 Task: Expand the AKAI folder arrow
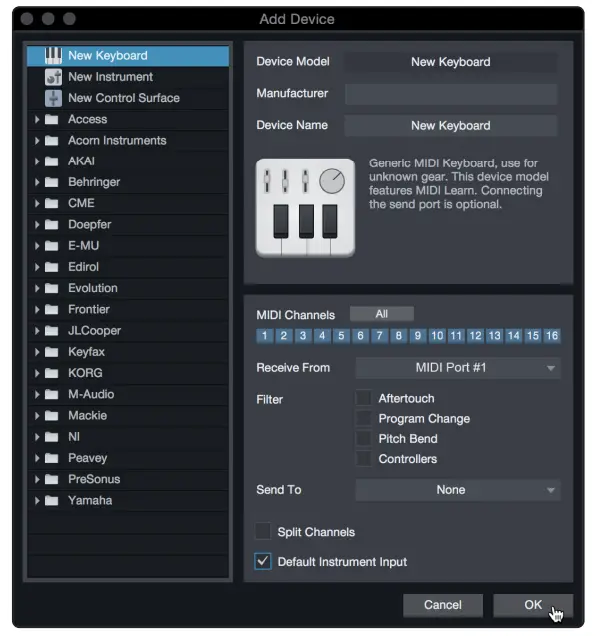pos(37,161)
